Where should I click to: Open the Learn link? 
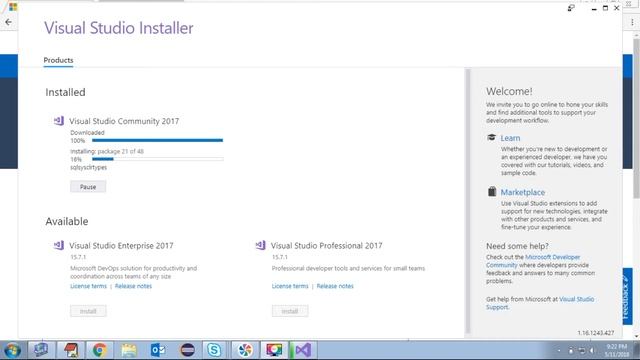point(510,138)
